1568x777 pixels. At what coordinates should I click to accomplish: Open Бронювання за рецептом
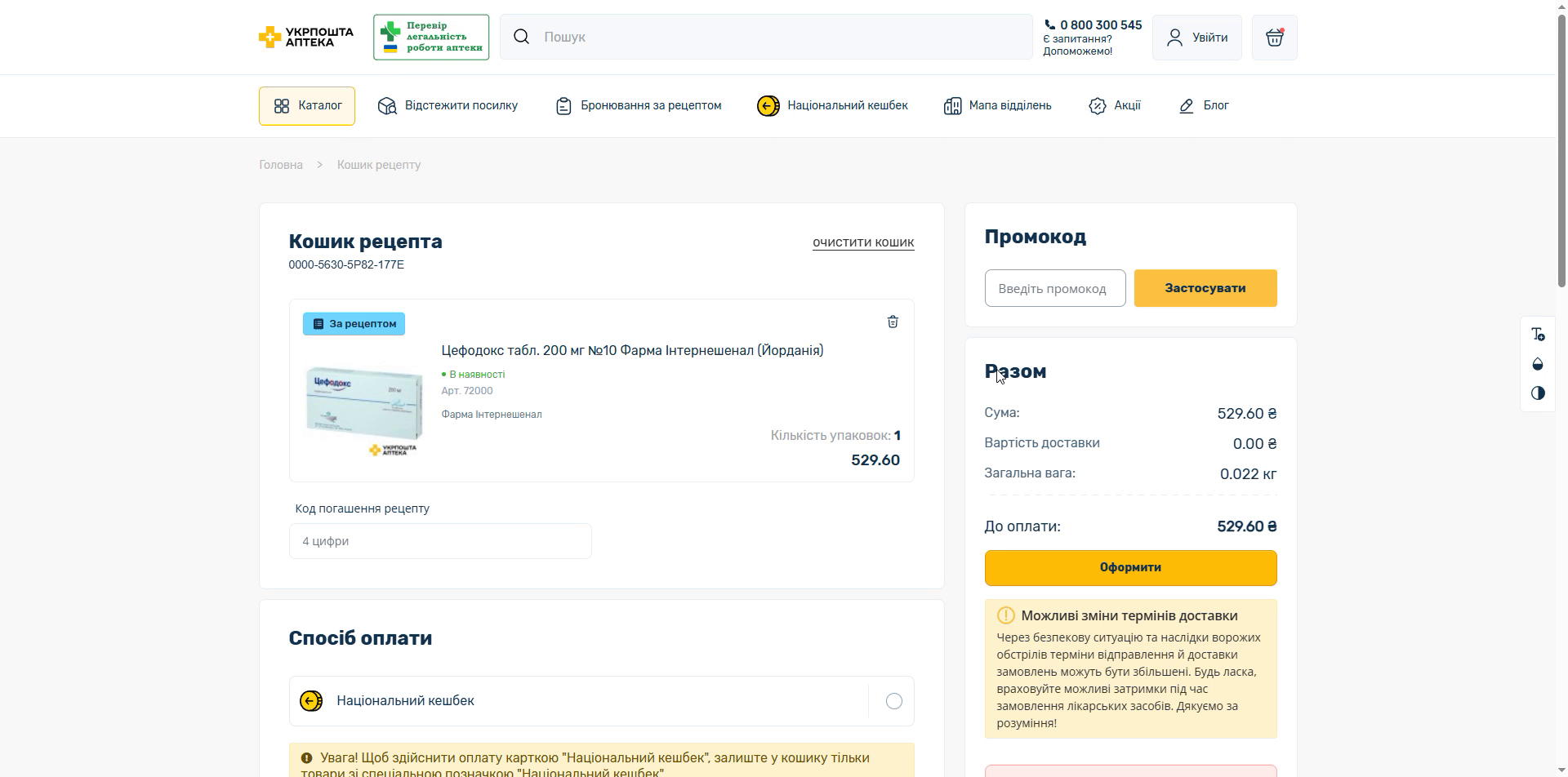click(x=639, y=106)
